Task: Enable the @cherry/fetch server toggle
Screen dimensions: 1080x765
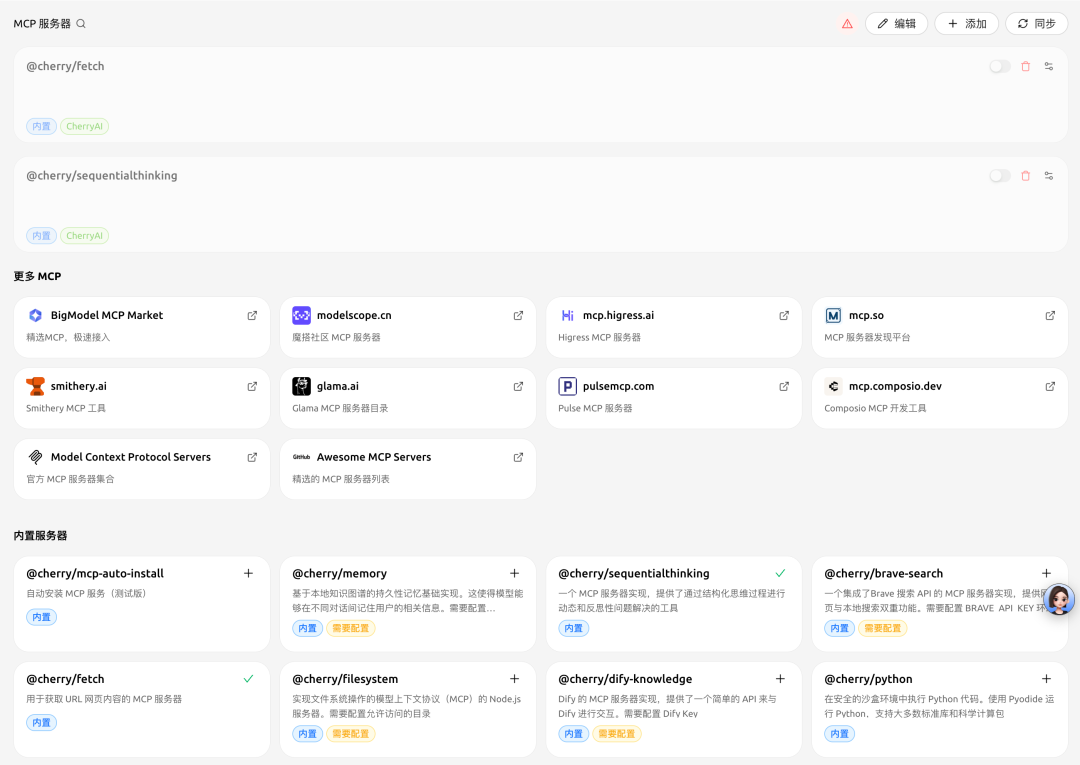Action: (999, 66)
